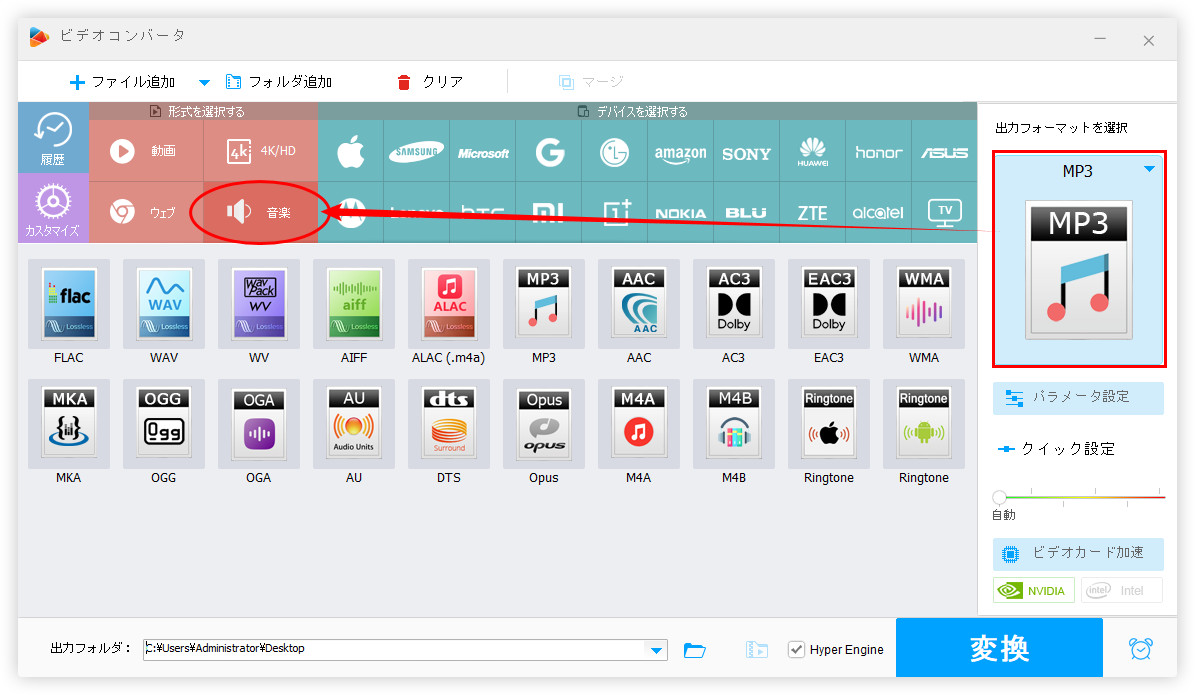Choose the M4A format icon

pos(639,424)
